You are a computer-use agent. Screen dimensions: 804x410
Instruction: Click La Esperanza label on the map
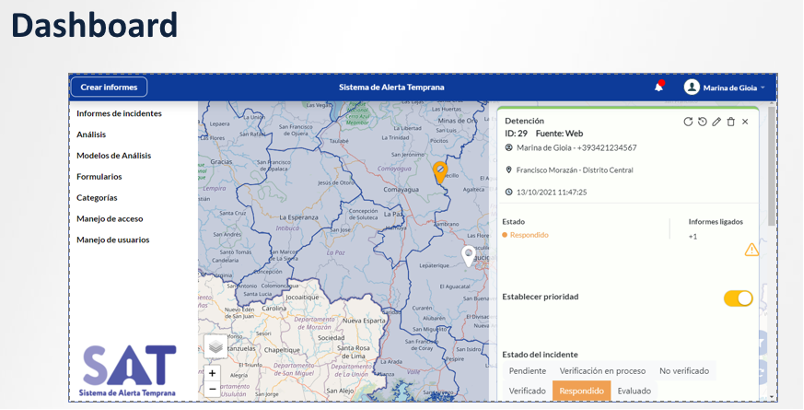[x=298, y=217]
